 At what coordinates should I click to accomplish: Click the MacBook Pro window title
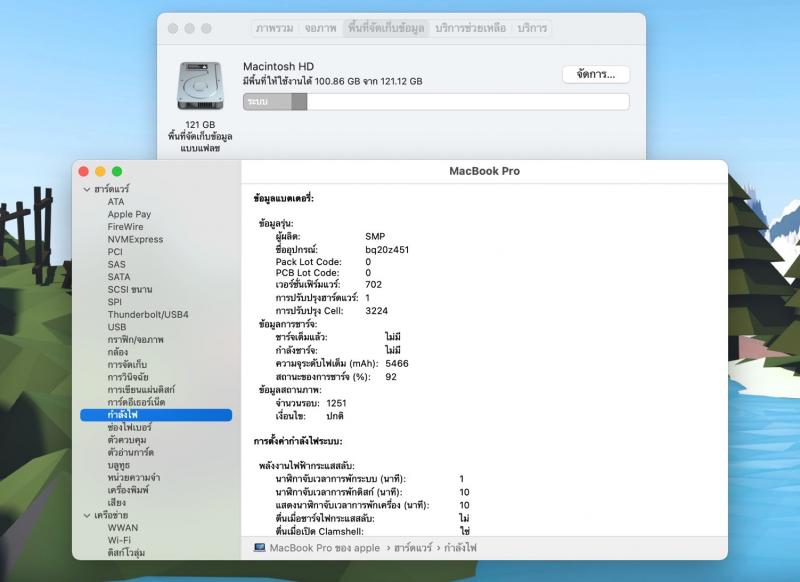pos(485,171)
